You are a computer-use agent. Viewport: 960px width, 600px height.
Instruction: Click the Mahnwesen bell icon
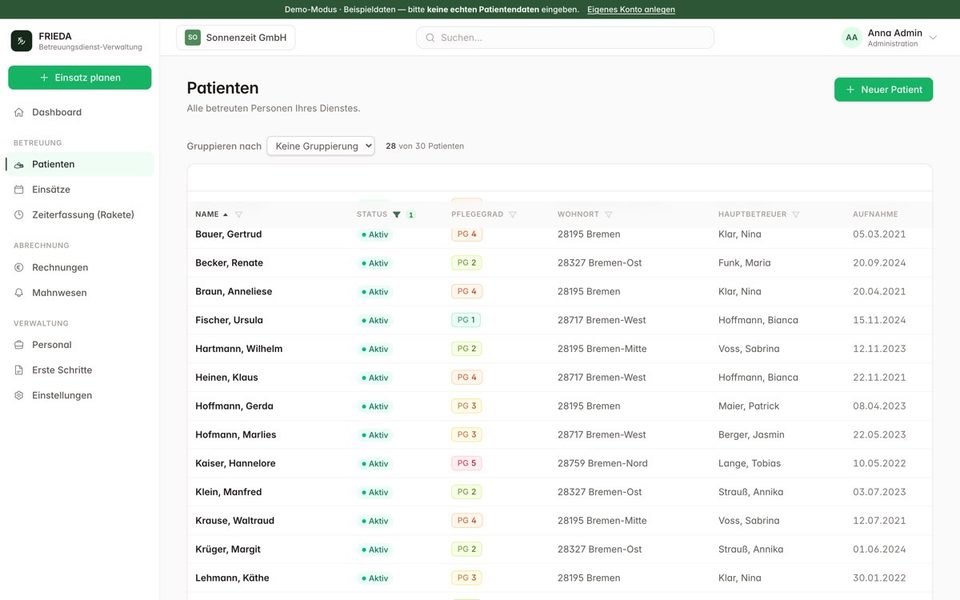point(19,293)
